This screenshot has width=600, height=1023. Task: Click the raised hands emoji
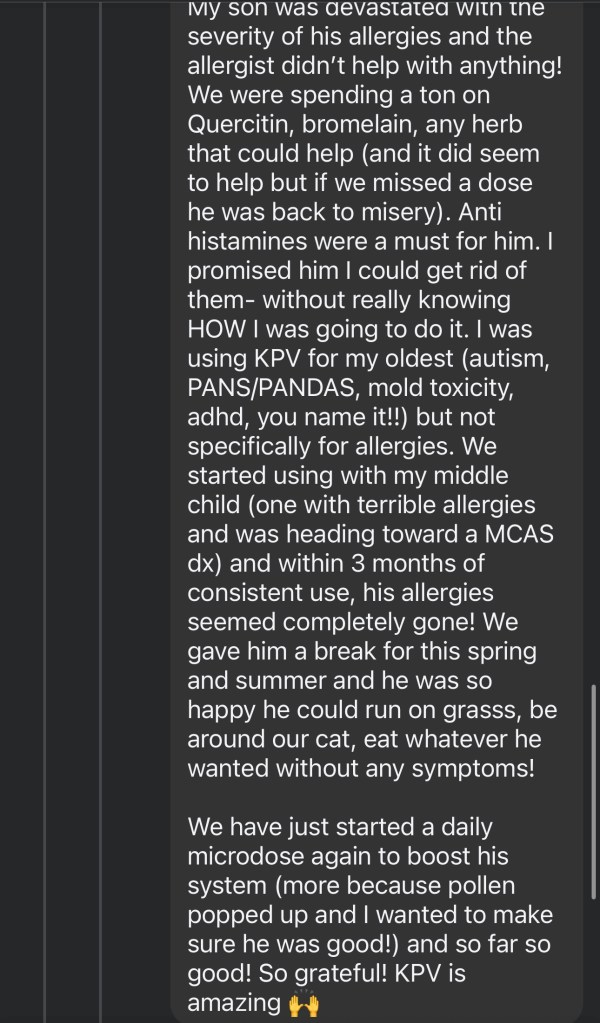click(x=303, y=1003)
